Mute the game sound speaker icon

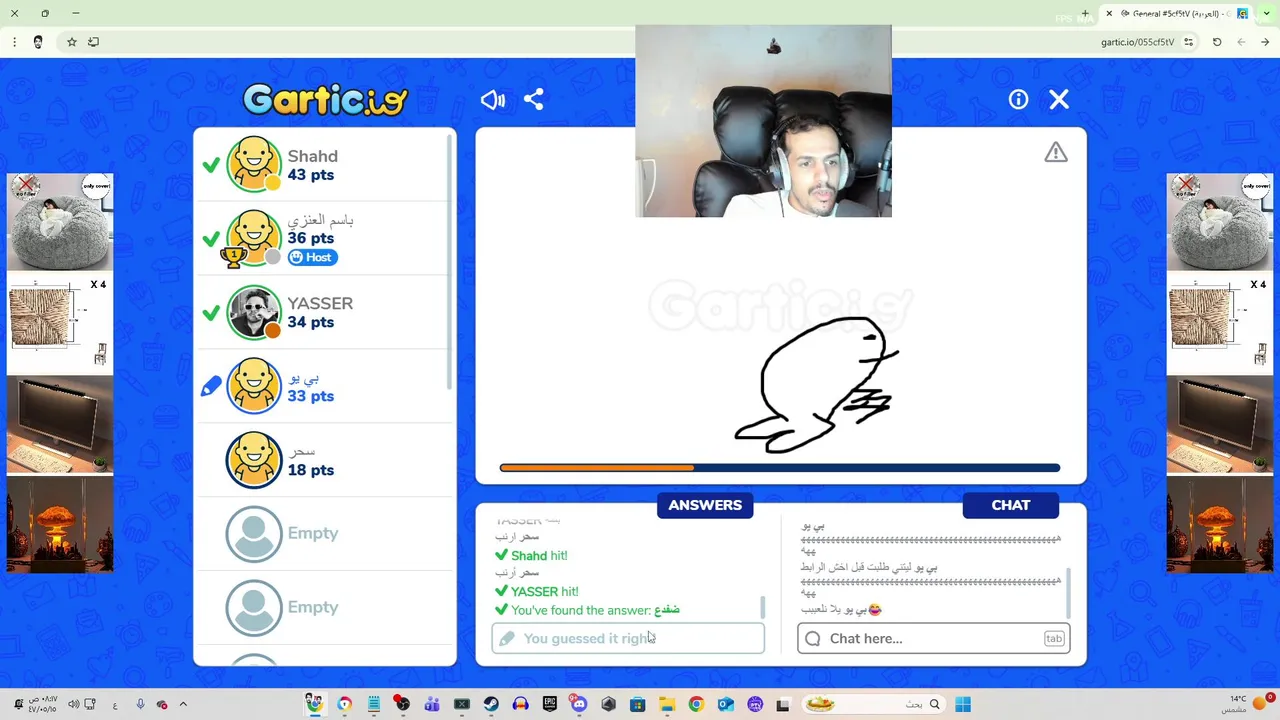click(x=492, y=100)
